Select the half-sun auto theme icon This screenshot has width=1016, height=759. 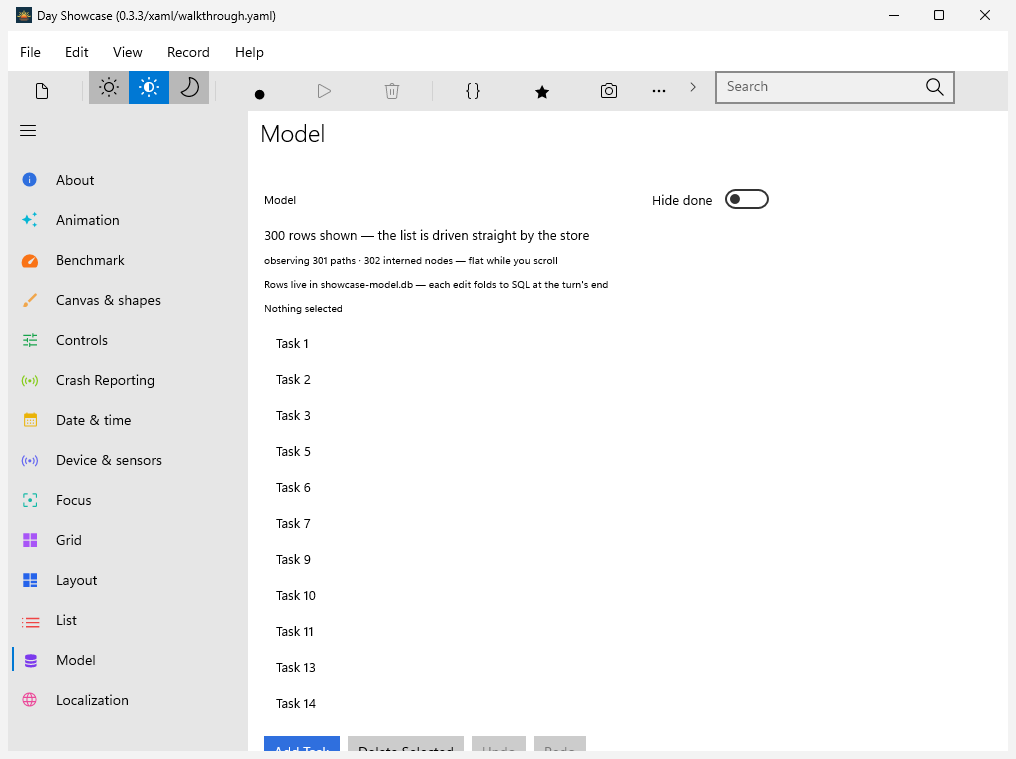click(x=149, y=88)
